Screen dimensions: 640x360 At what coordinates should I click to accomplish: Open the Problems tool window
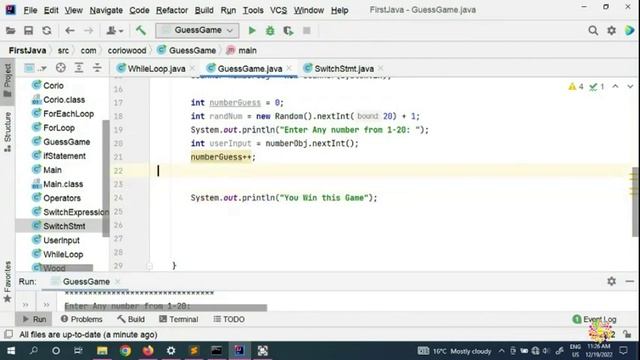click(x=82, y=319)
